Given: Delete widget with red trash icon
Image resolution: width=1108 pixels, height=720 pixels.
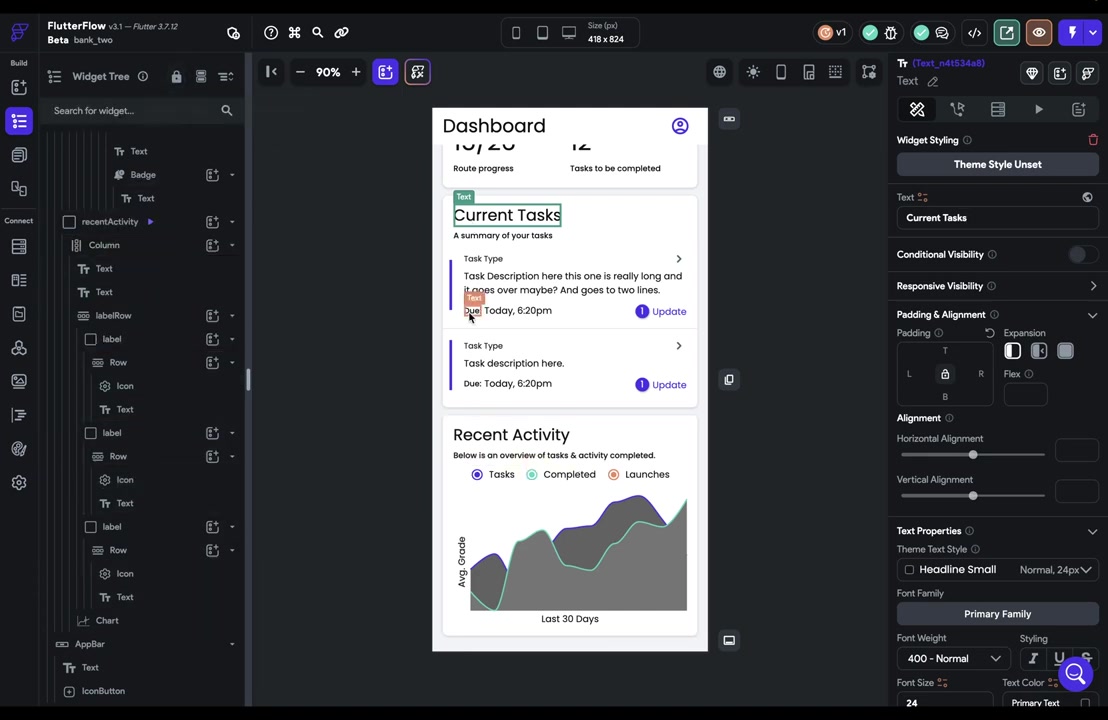Looking at the screenshot, I should tap(1093, 140).
